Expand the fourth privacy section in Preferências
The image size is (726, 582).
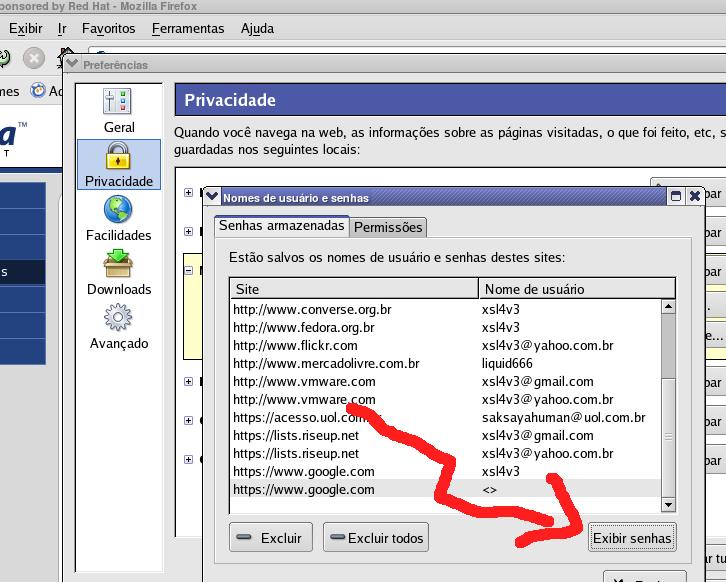coord(188,382)
